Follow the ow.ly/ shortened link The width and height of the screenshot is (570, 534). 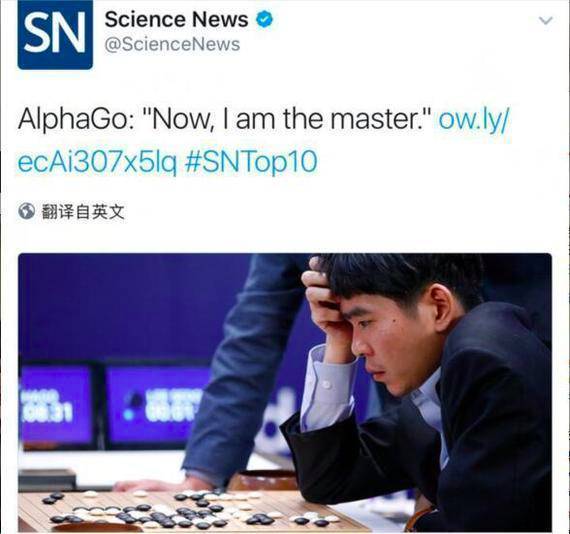tap(474, 120)
